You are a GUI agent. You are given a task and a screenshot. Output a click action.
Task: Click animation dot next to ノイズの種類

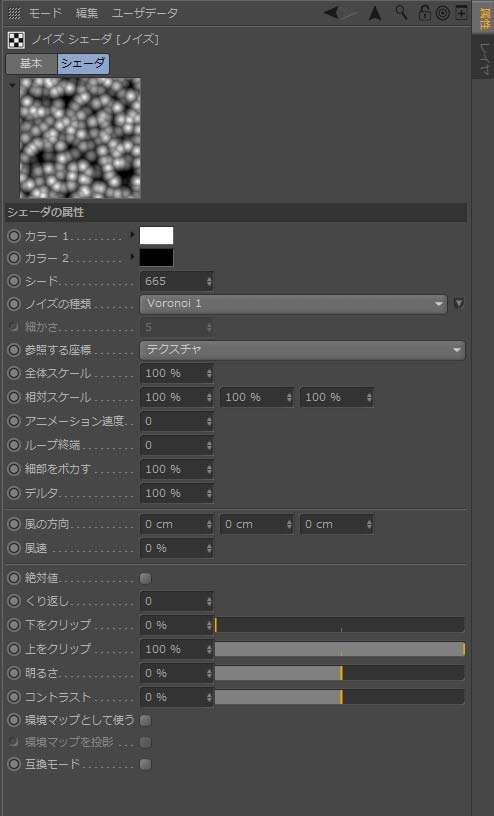pyautogui.click(x=14, y=304)
